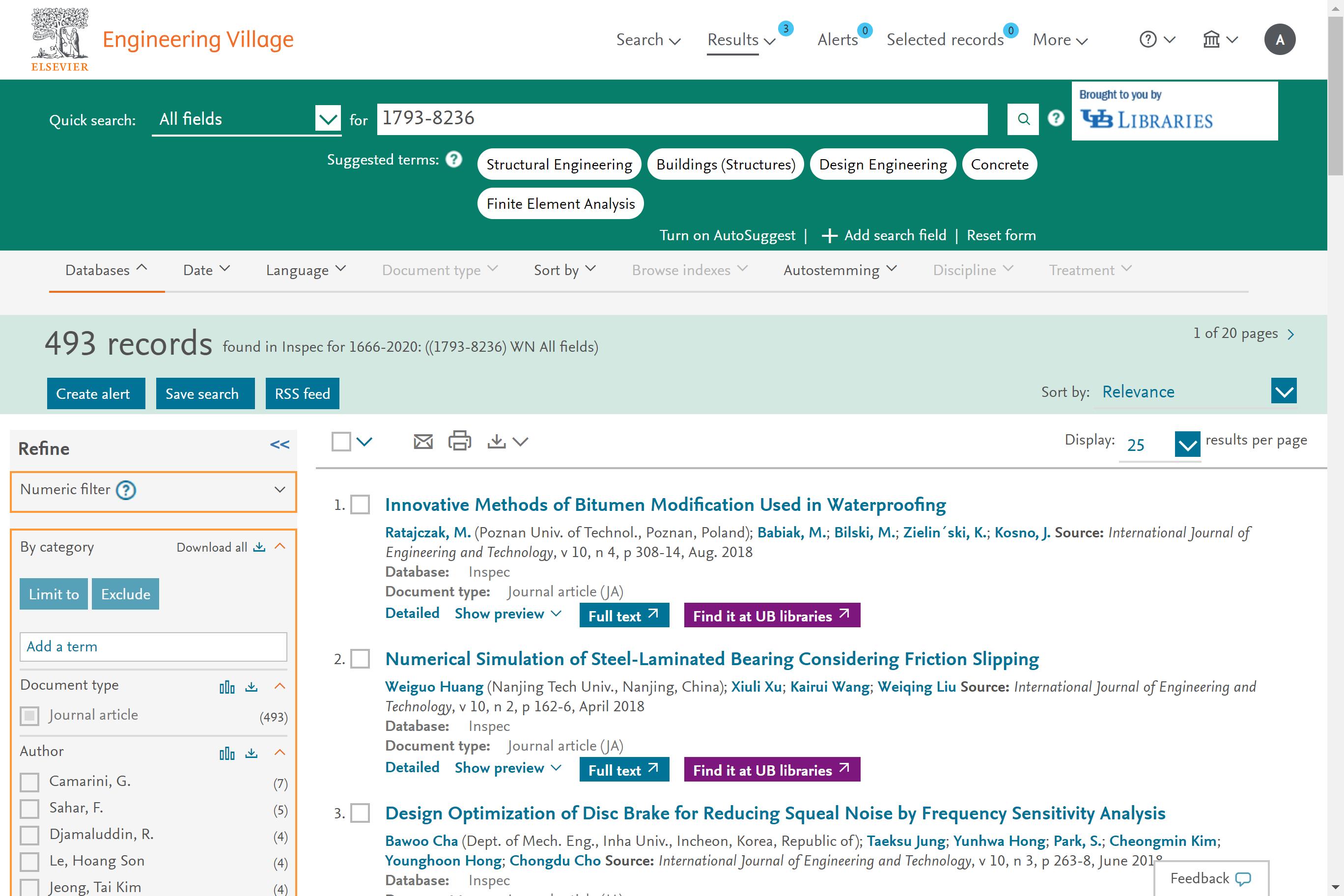Image resolution: width=1344 pixels, height=896 pixels.
Task: Click the print results icon
Action: pos(460,441)
